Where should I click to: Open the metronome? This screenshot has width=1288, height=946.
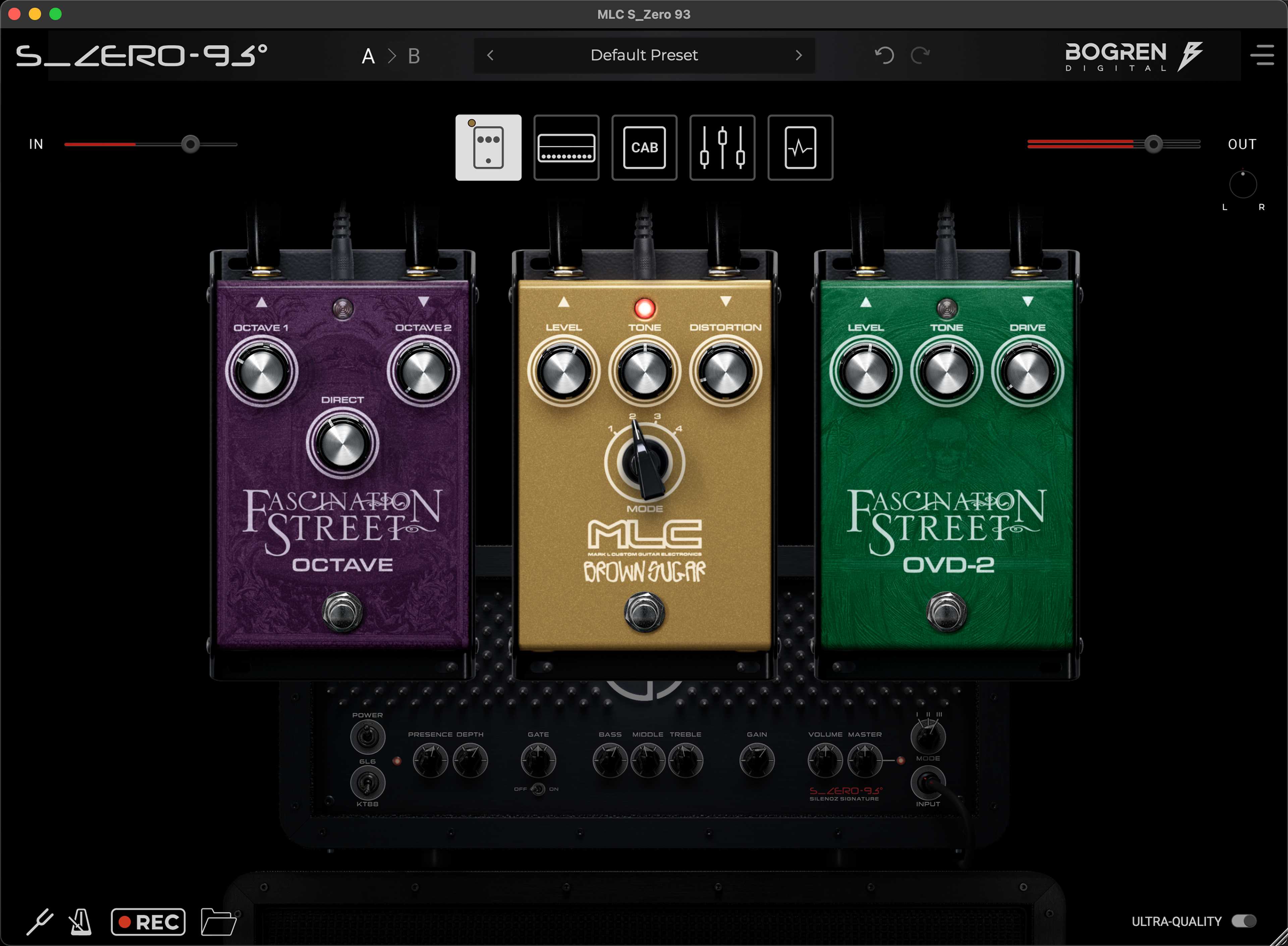[x=80, y=922]
